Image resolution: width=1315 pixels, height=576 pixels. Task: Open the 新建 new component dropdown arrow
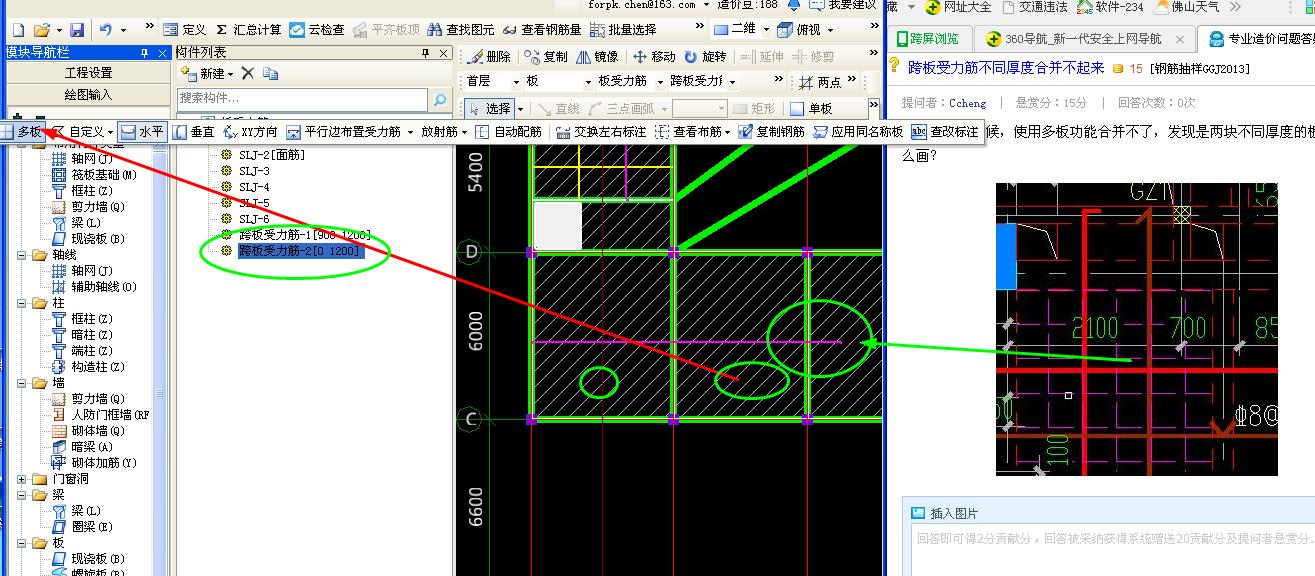point(230,74)
